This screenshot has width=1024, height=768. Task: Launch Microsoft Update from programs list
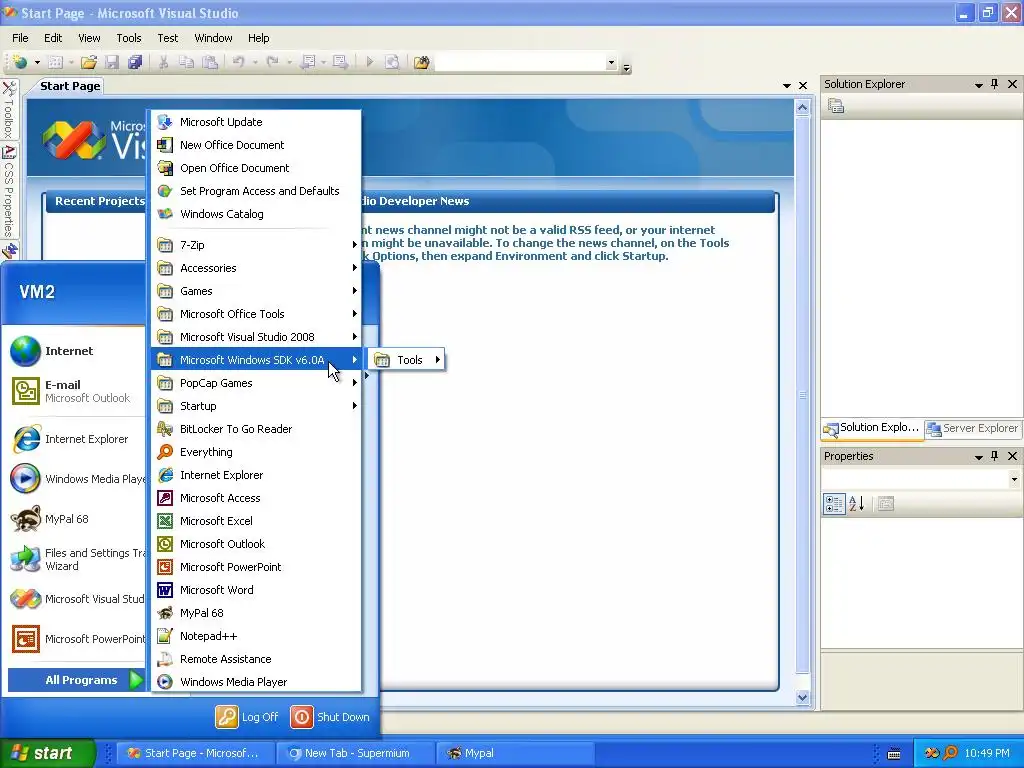pos(256,122)
